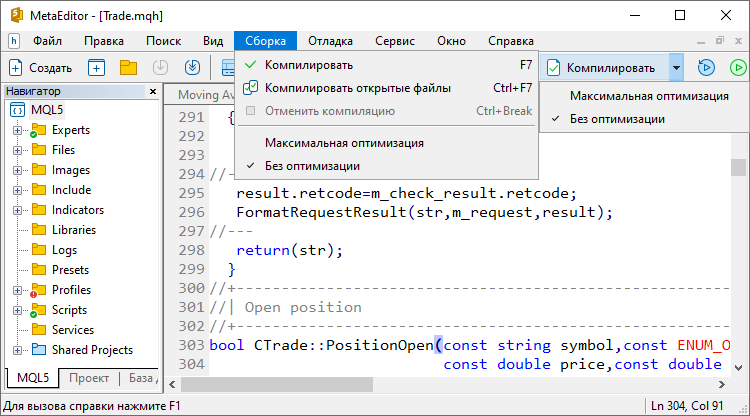
Task: Open the Вид menu
Action: tap(213, 41)
